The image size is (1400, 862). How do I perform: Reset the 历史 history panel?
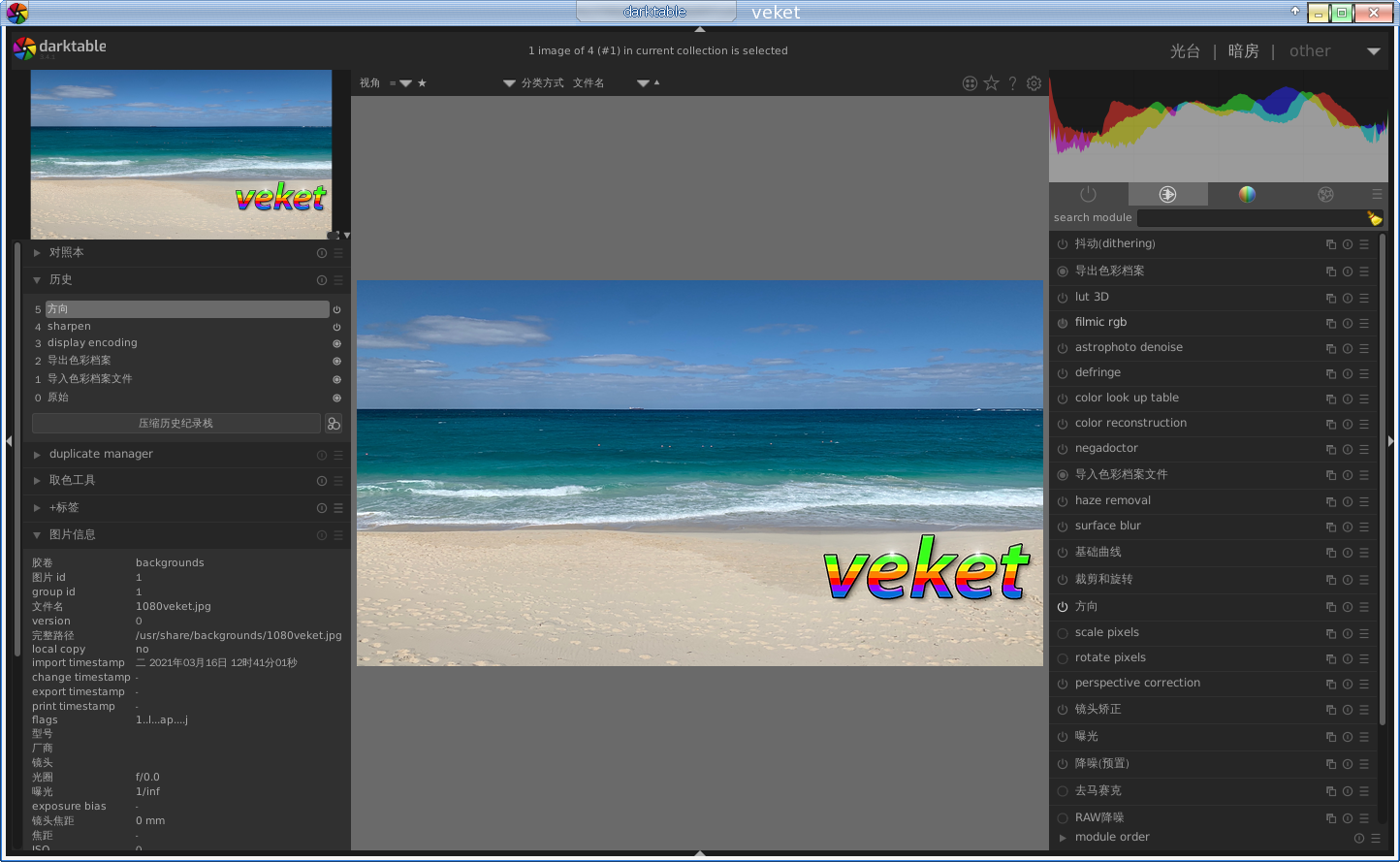(x=322, y=280)
